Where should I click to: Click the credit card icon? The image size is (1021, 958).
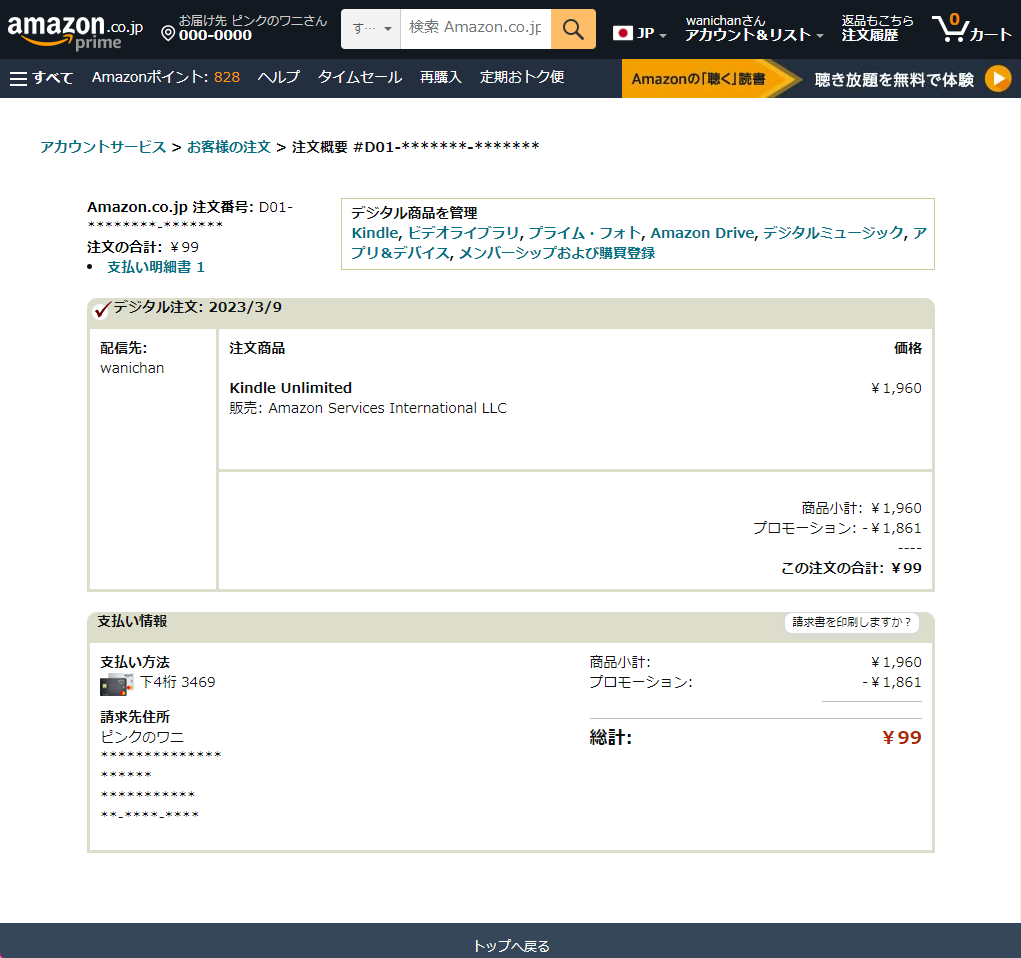click(x=117, y=684)
